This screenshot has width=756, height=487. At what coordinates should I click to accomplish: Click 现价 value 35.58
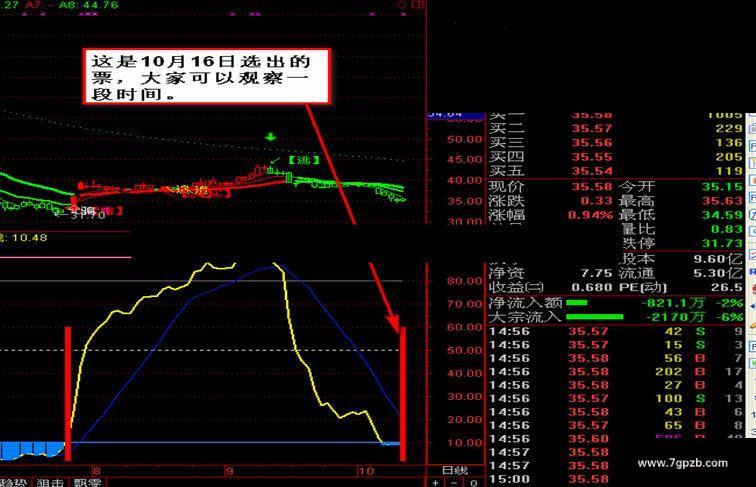pos(591,187)
